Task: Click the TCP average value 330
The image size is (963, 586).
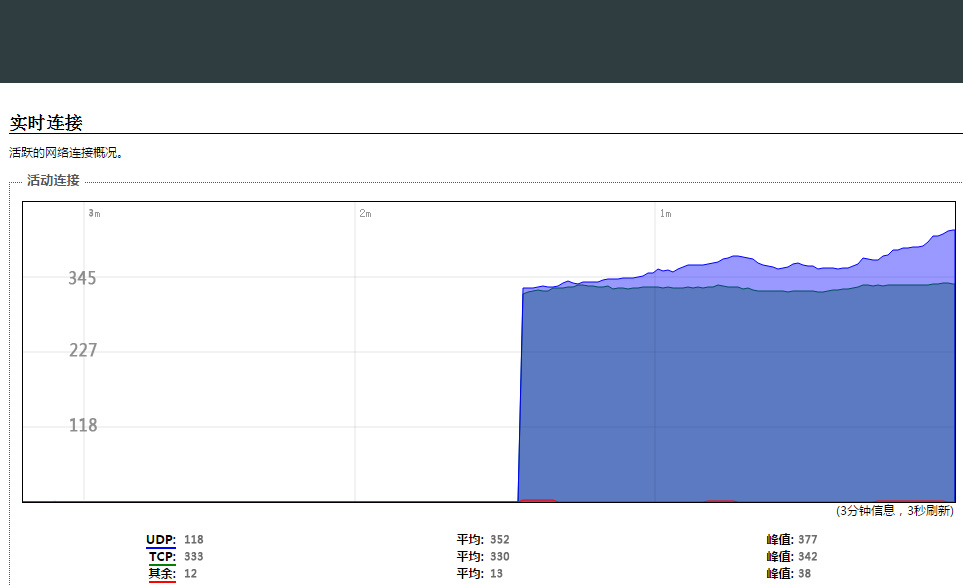Action: (x=499, y=557)
